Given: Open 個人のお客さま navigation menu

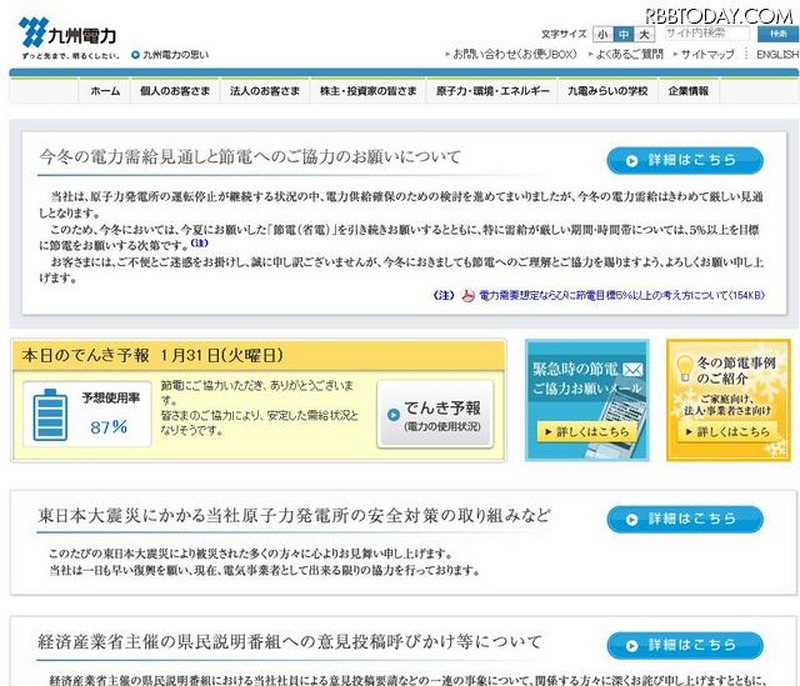Looking at the screenshot, I should pyautogui.click(x=175, y=91).
